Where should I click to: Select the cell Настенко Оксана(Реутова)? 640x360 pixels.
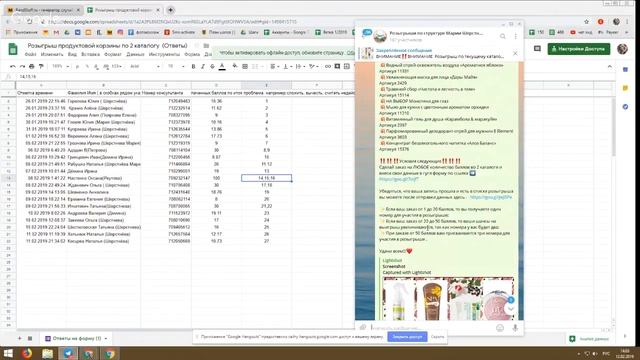click(103, 178)
